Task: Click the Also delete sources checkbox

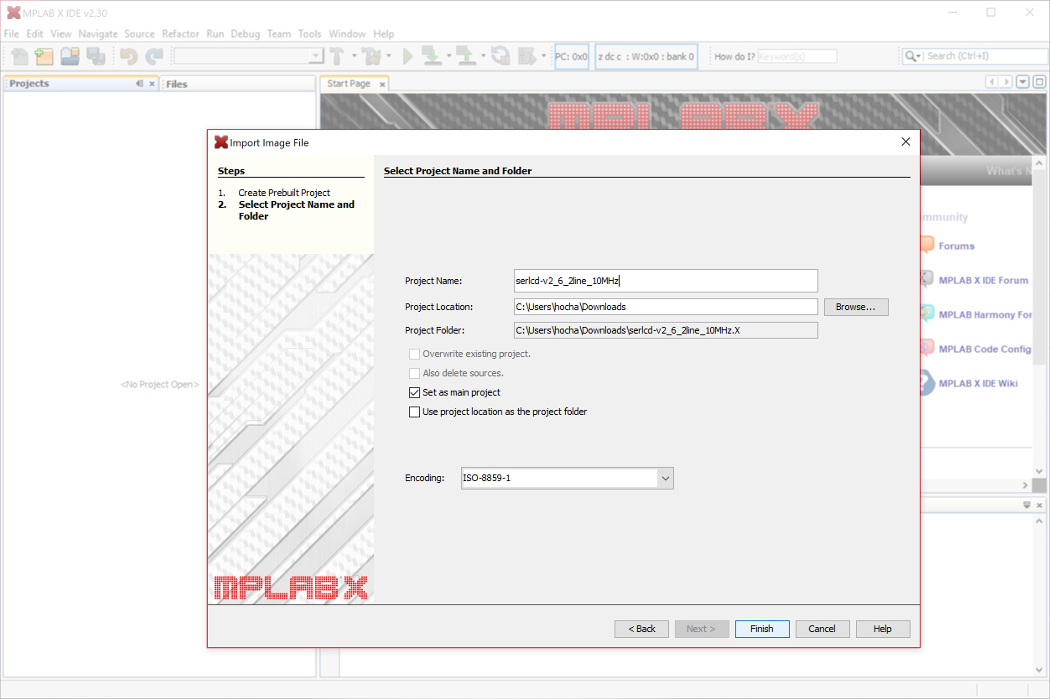Action: click(x=415, y=373)
